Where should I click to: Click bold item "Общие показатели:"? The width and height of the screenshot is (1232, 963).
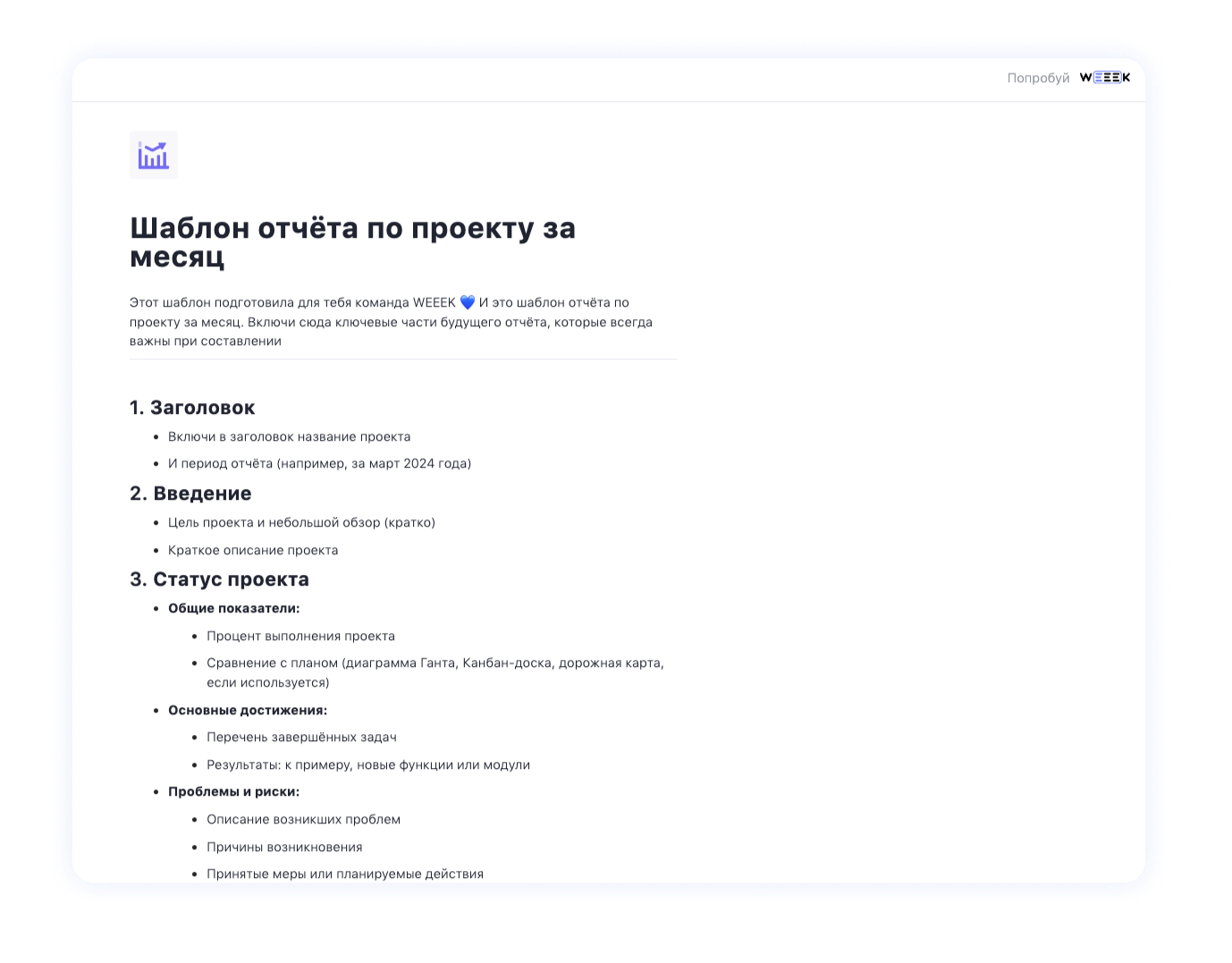pos(234,609)
